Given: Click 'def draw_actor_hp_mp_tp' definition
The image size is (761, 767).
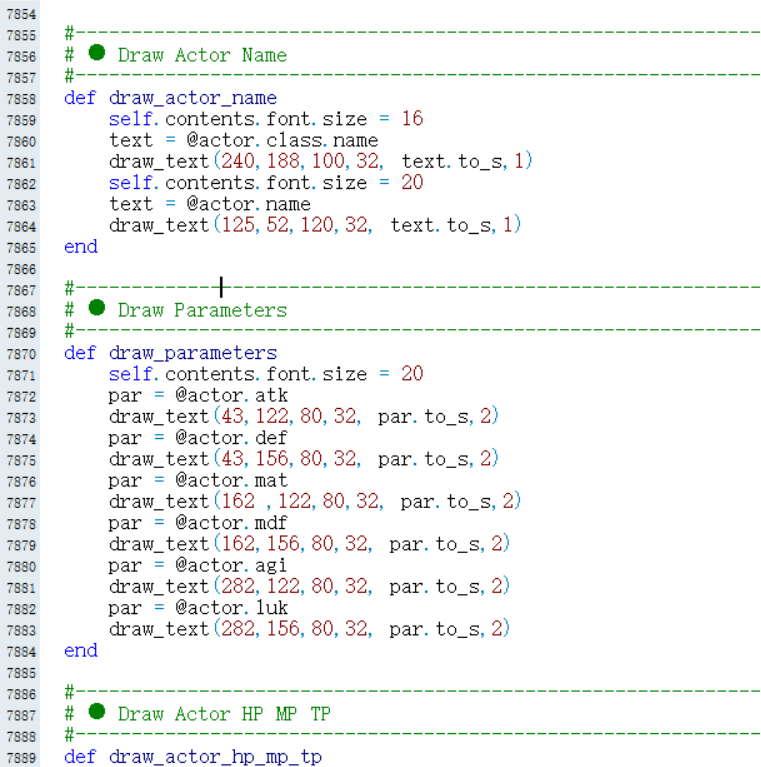Looking at the screenshot, I should coord(193,757).
